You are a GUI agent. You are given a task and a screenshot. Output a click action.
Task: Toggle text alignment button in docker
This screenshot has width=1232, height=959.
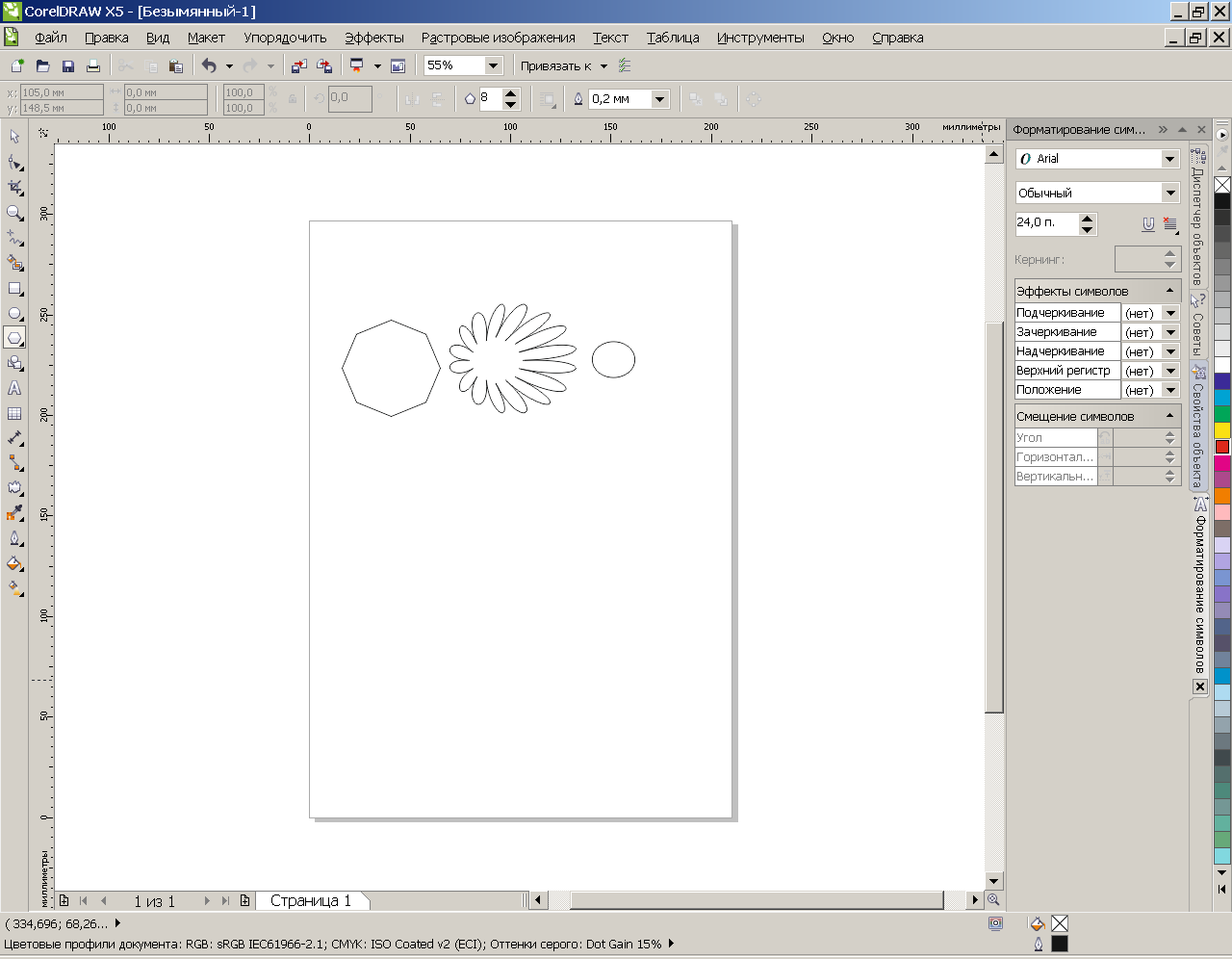[1170, 223]
